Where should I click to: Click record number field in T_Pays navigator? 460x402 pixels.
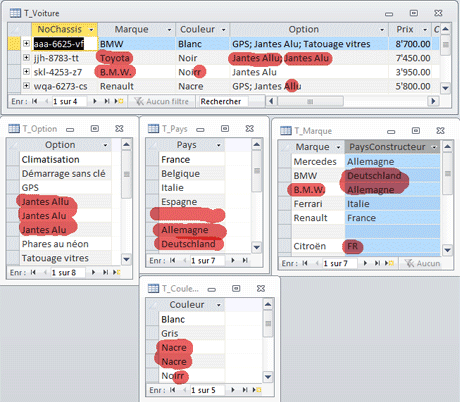[207, 260]
